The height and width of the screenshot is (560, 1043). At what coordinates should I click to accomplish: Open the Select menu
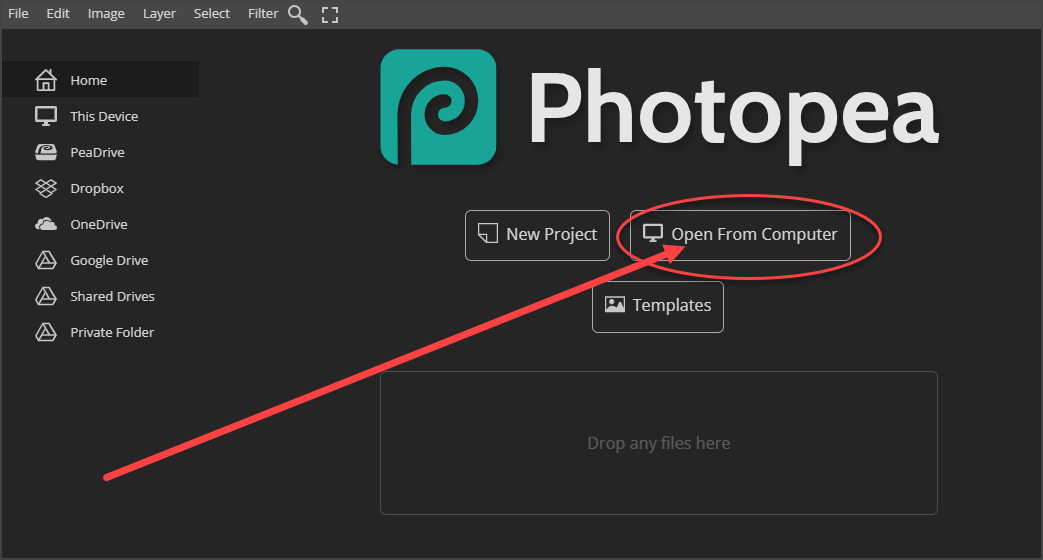coord(212,13)
